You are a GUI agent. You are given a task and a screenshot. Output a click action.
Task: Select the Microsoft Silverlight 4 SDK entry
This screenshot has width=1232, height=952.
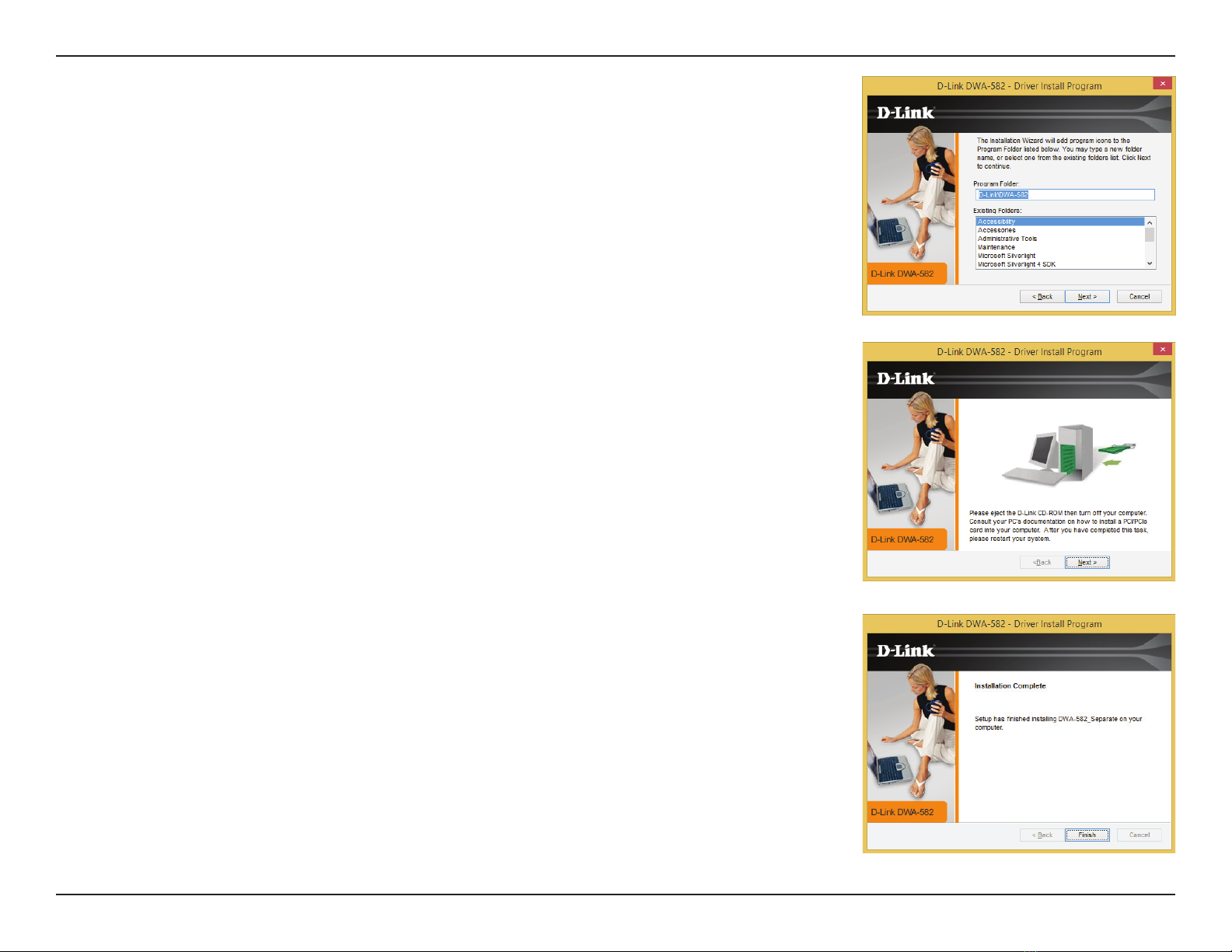tap(1060, 264)
